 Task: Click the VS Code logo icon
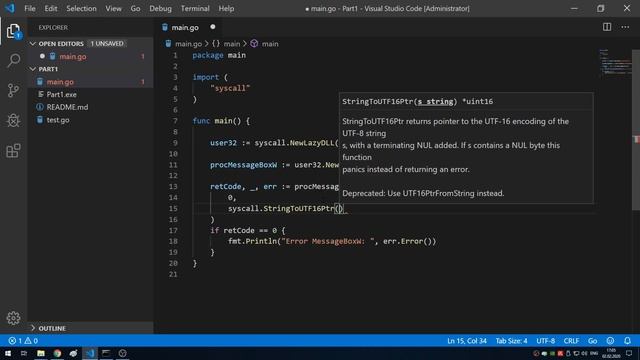tap(10, 8)
